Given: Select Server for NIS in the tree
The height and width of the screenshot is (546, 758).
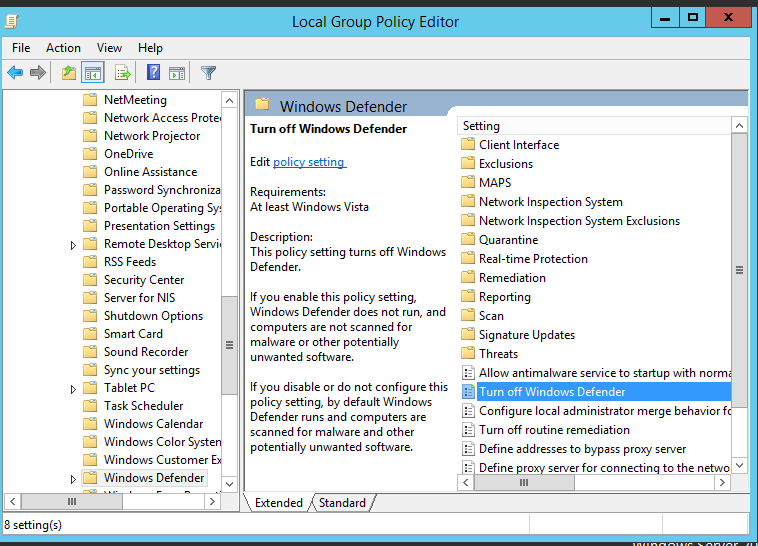Looking at the screenshot, I should (x=139, y=298).
